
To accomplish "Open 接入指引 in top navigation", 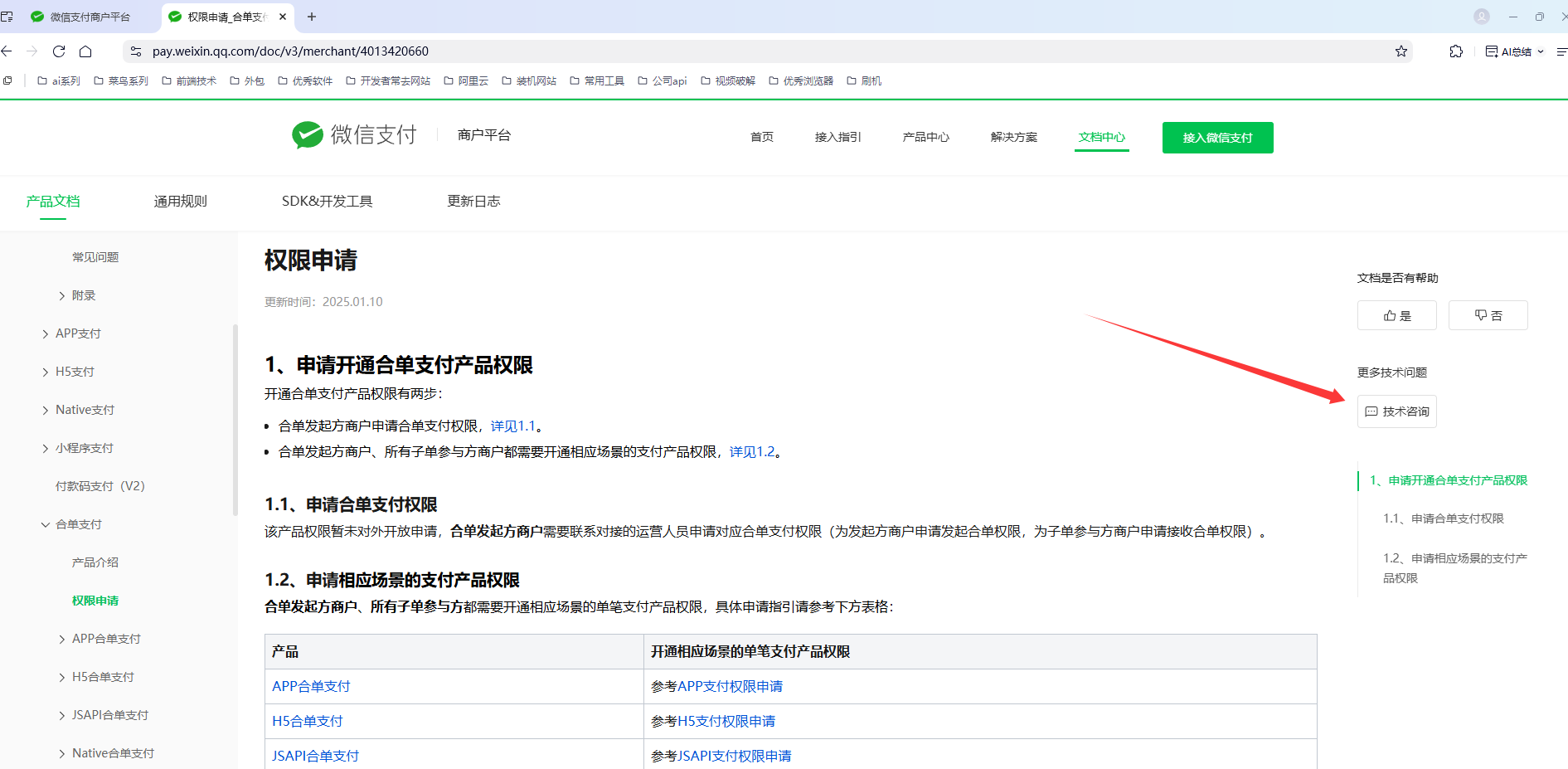I will click(x=838, y=137).
